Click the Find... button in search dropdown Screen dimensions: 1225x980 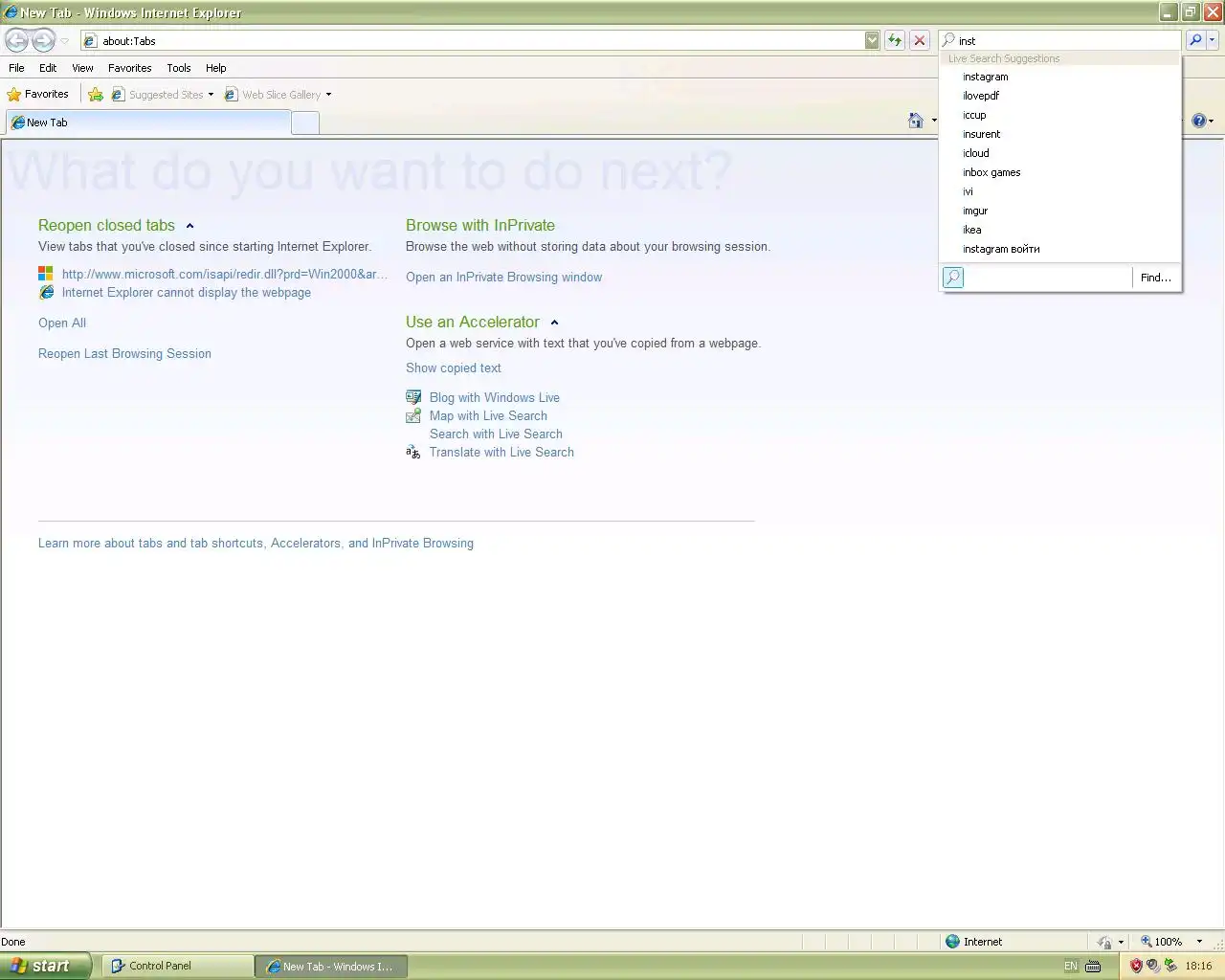1156,278
